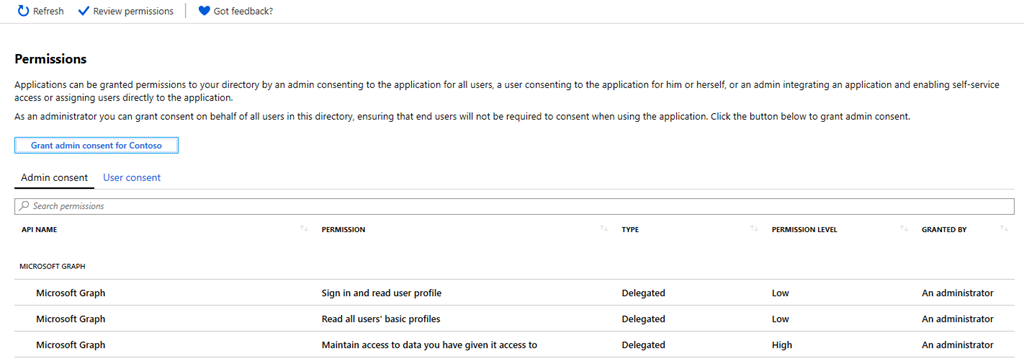Click the MICROSOFT GRAPH group heading
This screenshot has width=1024, height=364.
tap(53, 267)
